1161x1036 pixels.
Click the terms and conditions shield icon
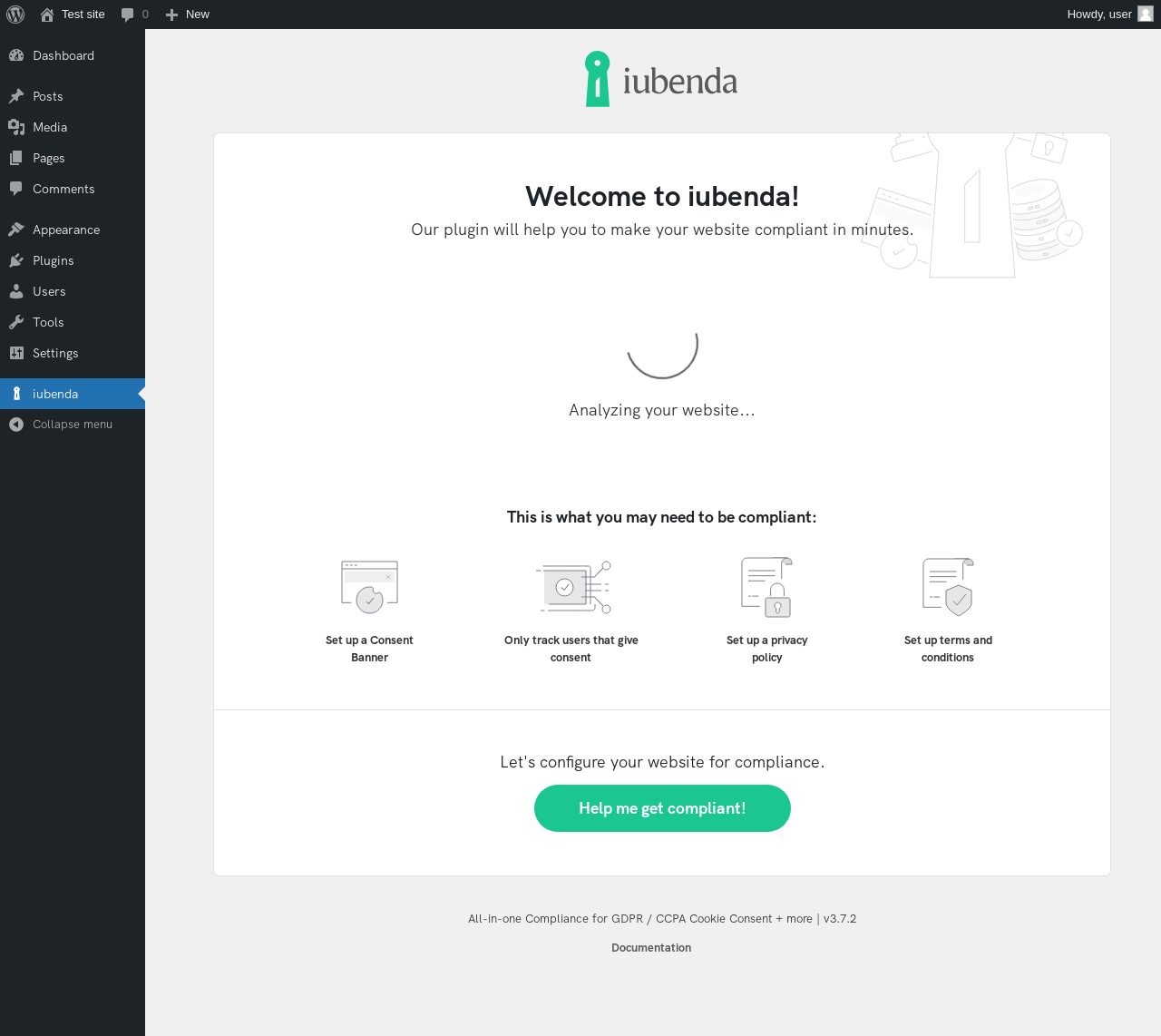pyautogui.click(x=948, y=587)
